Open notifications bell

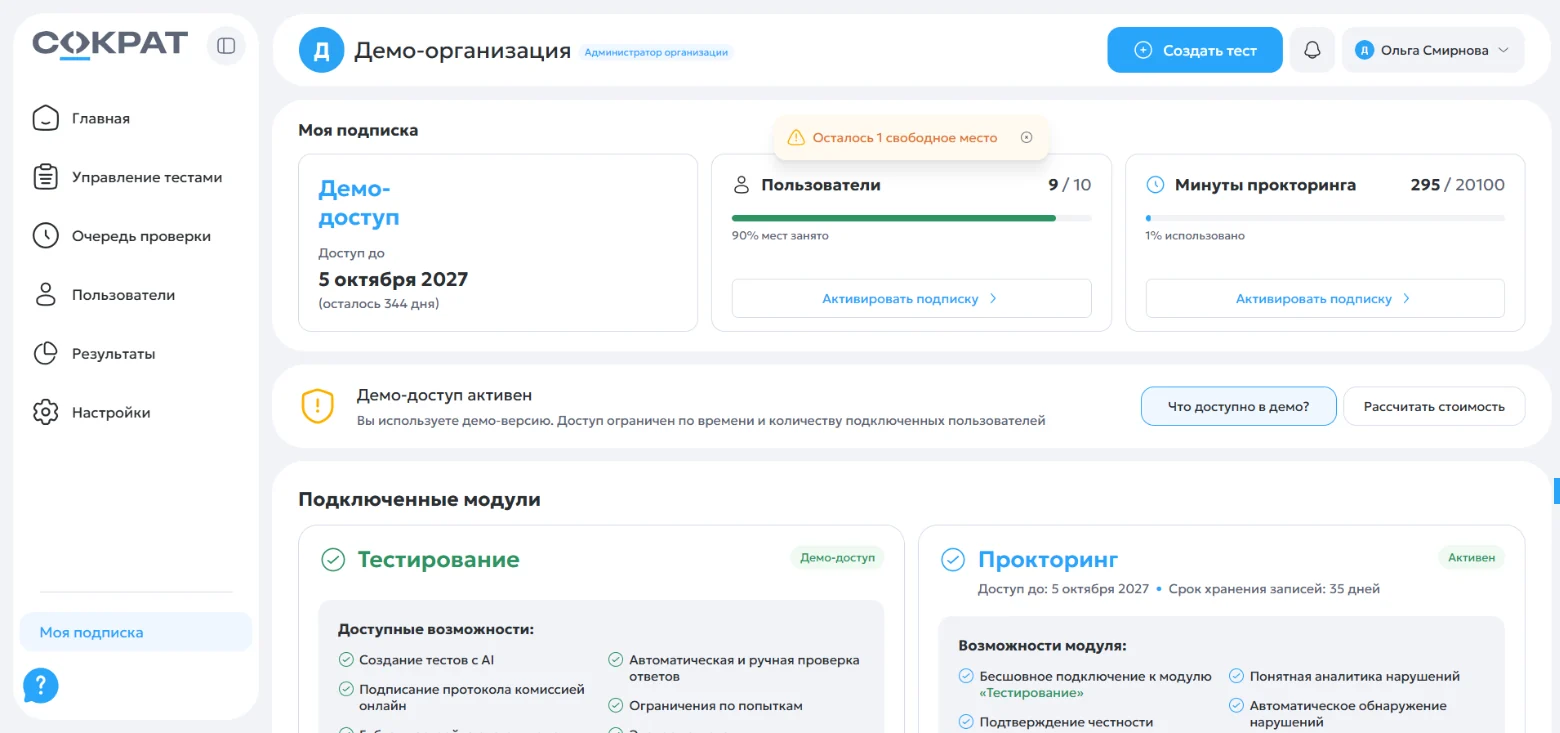[1312, 50]
